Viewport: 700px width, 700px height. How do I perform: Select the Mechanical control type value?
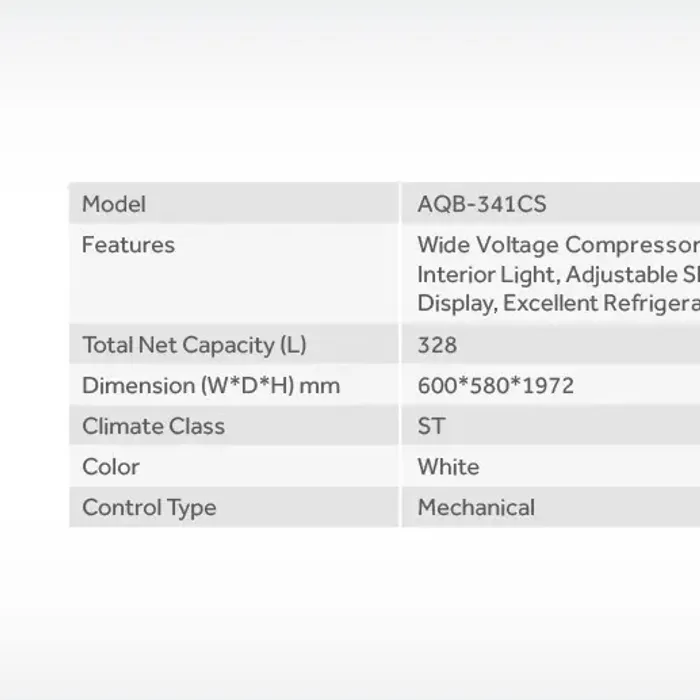[476, 507]
